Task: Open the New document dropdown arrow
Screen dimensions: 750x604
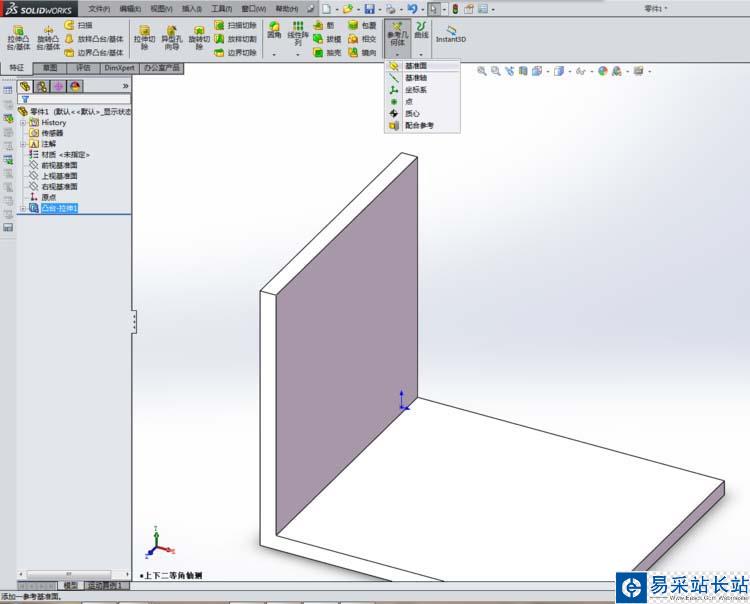Action: [336, 9]
